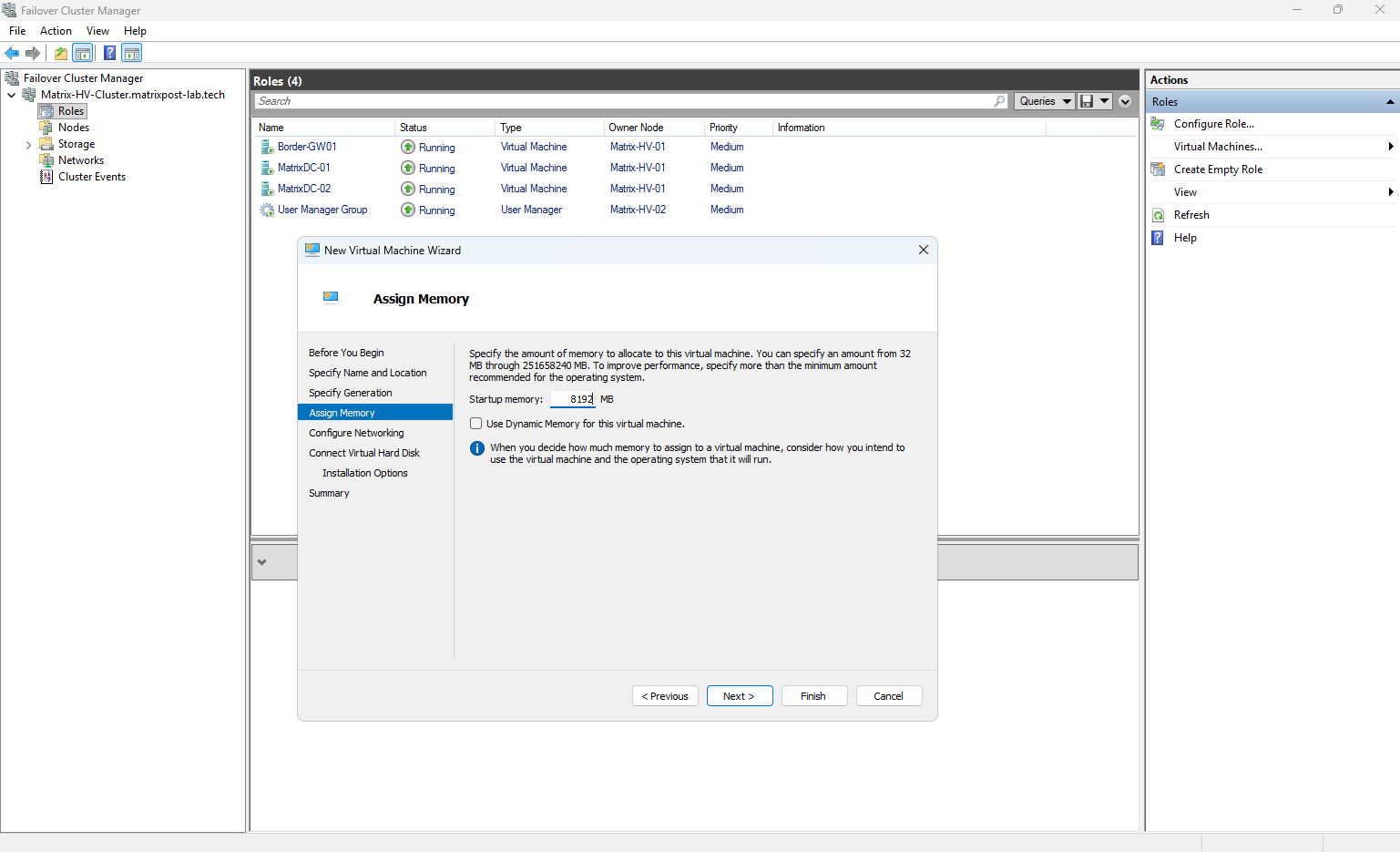Open the File menu
Image resolution: width=1400 pixels, height=852 pixels.
17,31
